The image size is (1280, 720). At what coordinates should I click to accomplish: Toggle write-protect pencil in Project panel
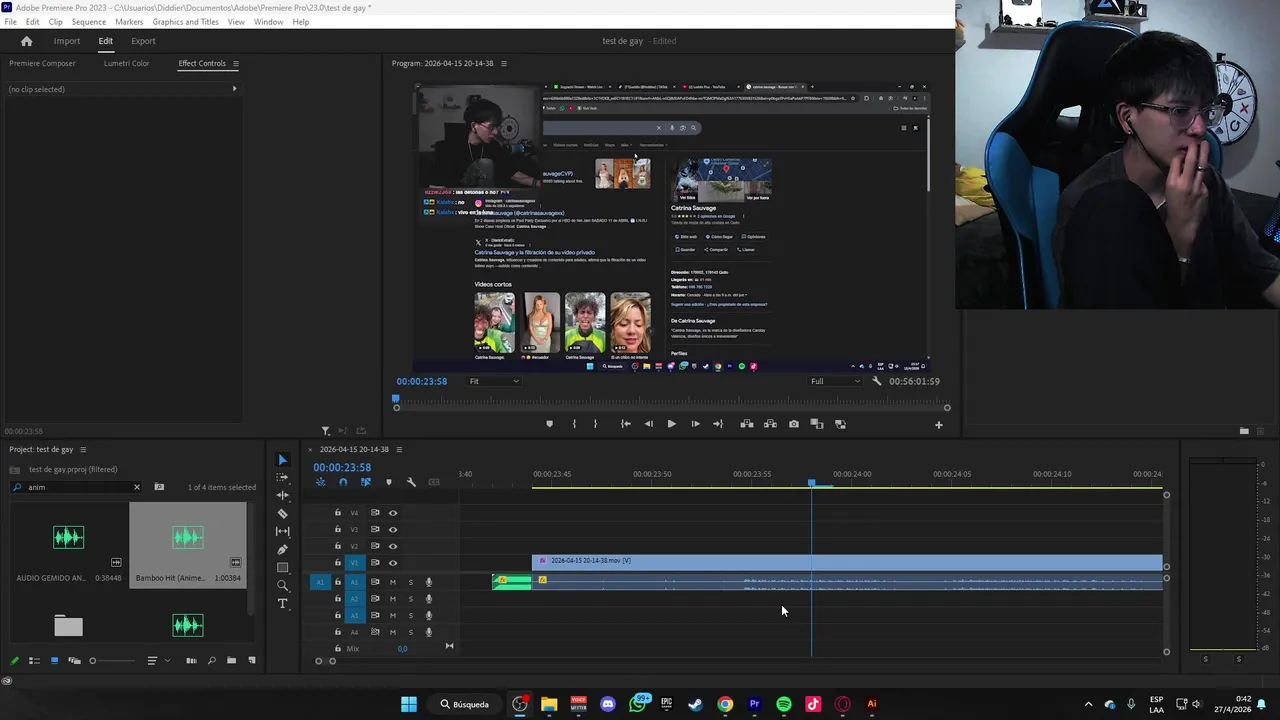coord(14,660)
